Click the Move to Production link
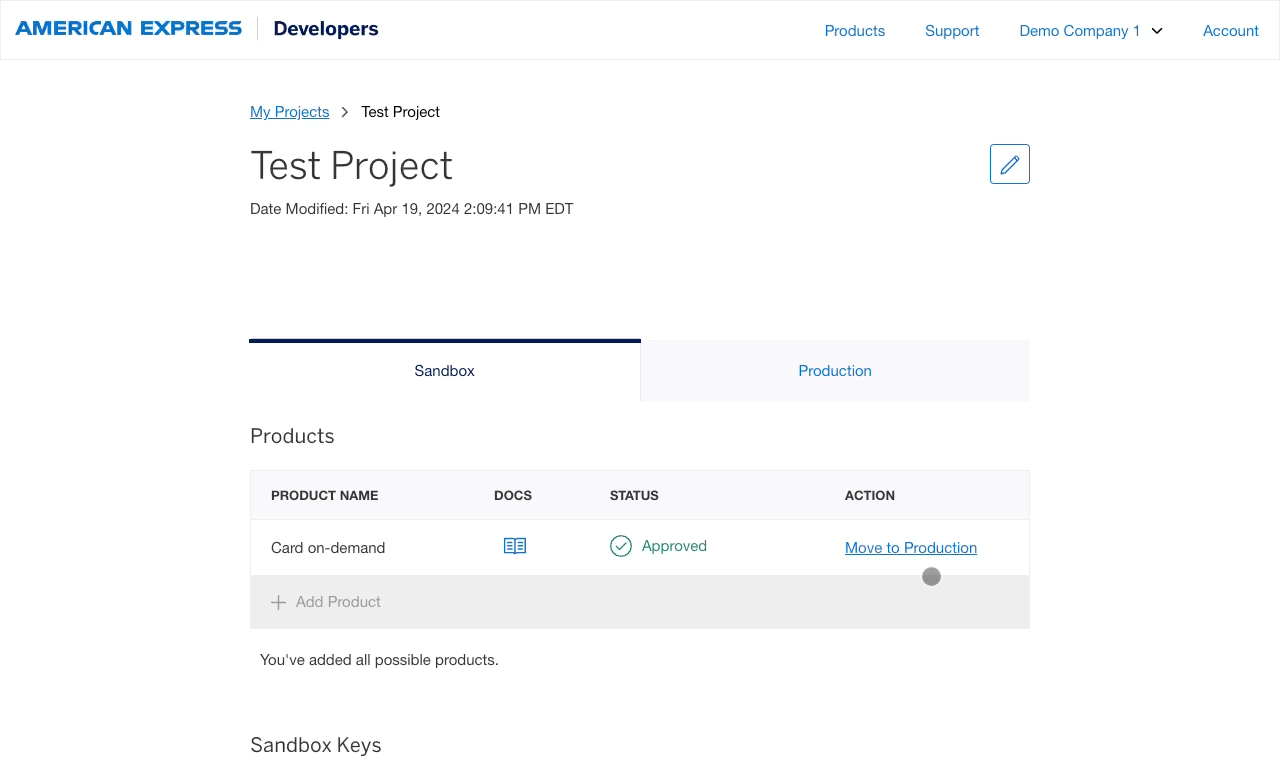The width and height of the screenshot is (1280, 768). pyautogui.click(x=910, y=547)
